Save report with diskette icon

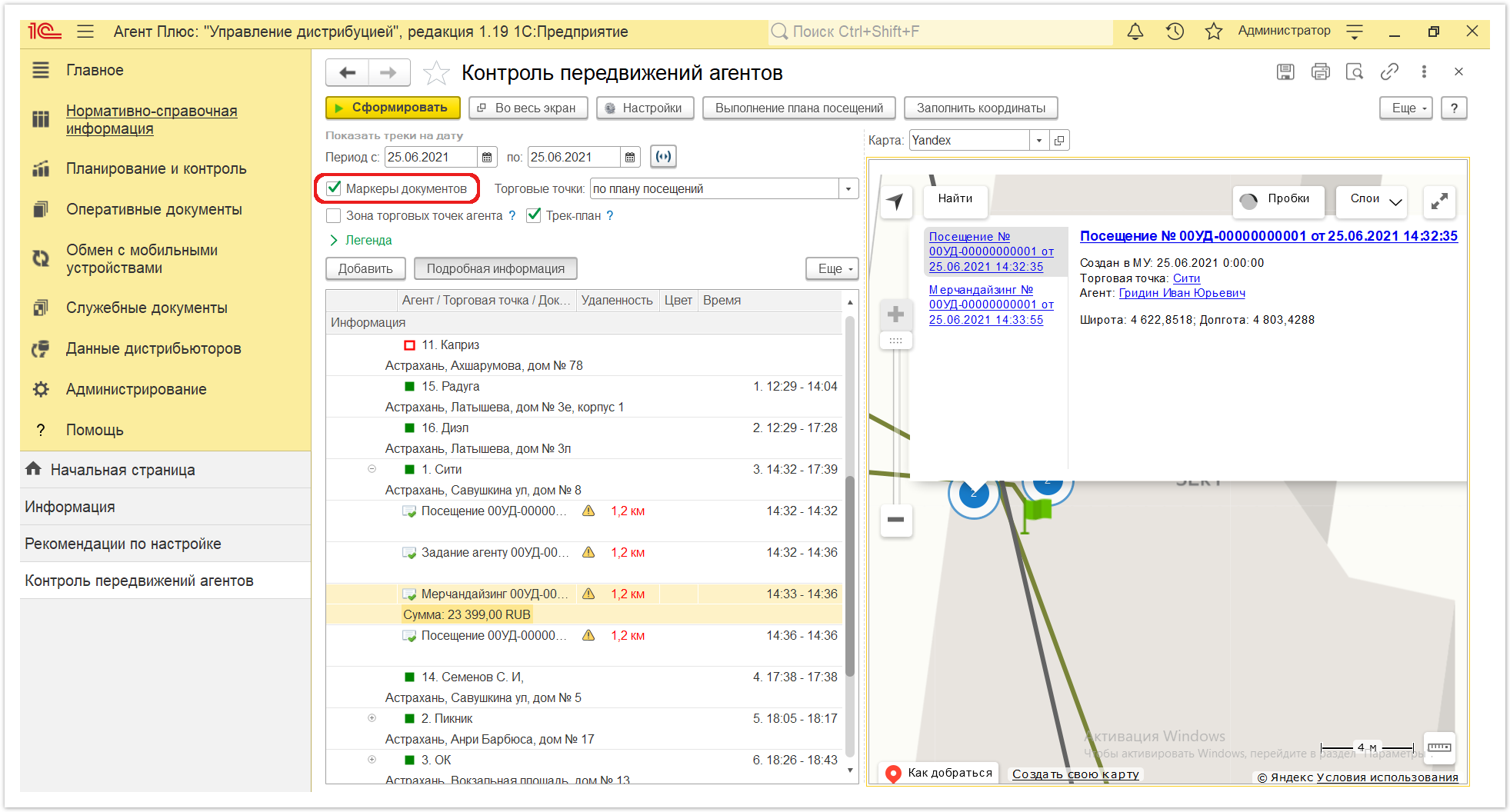[x=1285, y=72]
